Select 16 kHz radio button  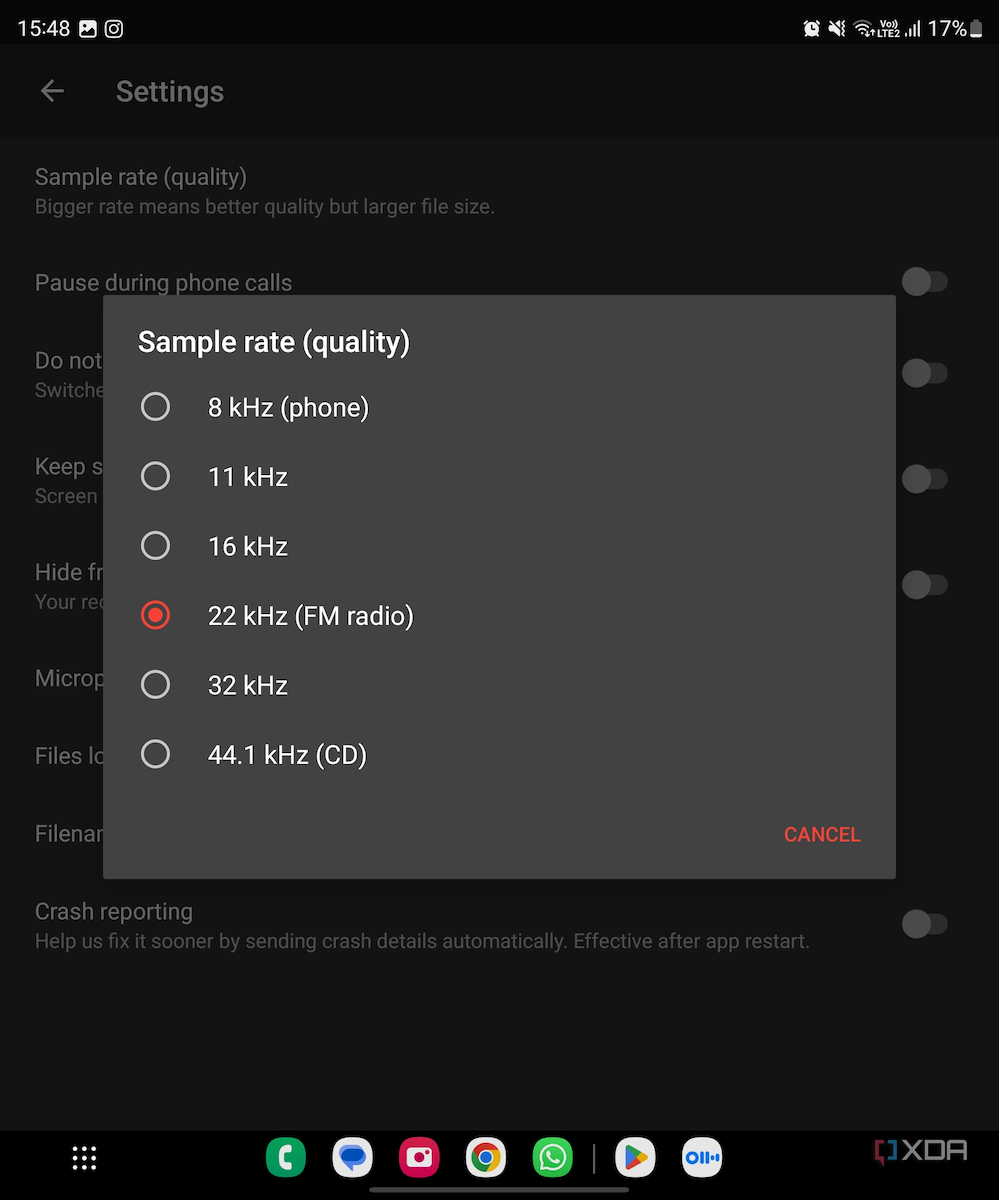pyautogui.click(x=156, y=546)
